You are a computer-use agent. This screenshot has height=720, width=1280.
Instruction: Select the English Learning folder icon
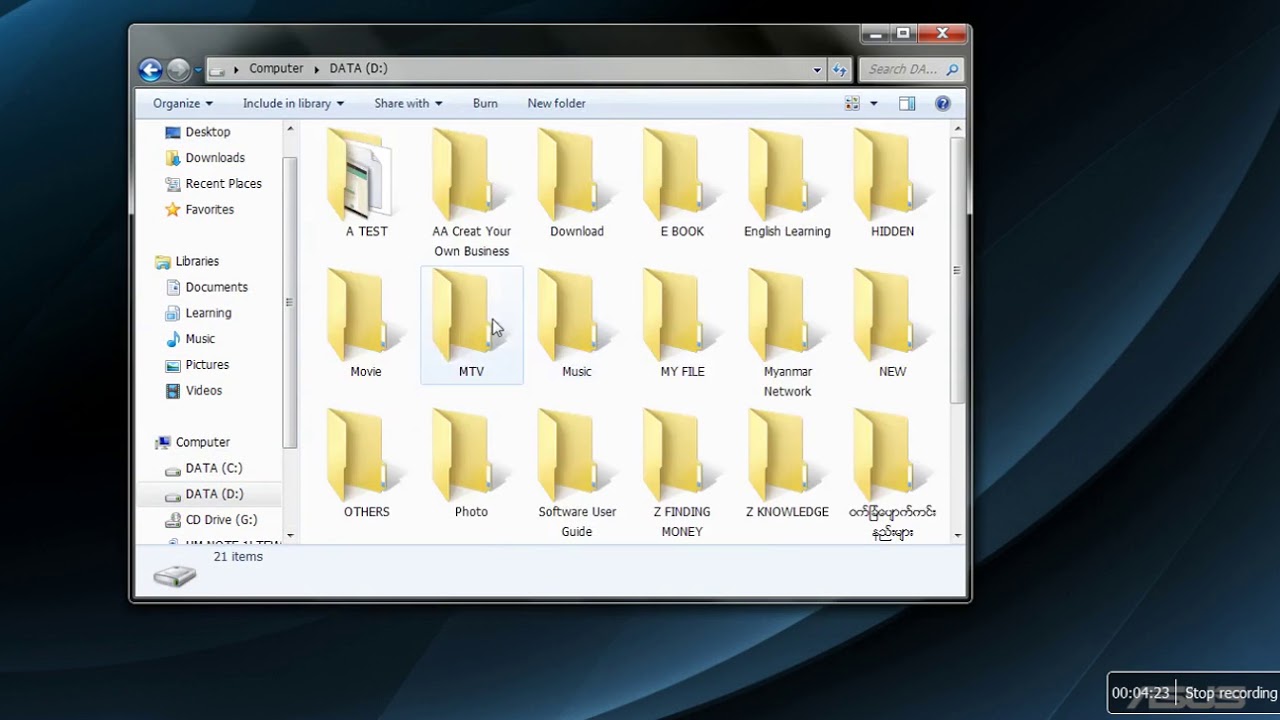tap(782, 174)
